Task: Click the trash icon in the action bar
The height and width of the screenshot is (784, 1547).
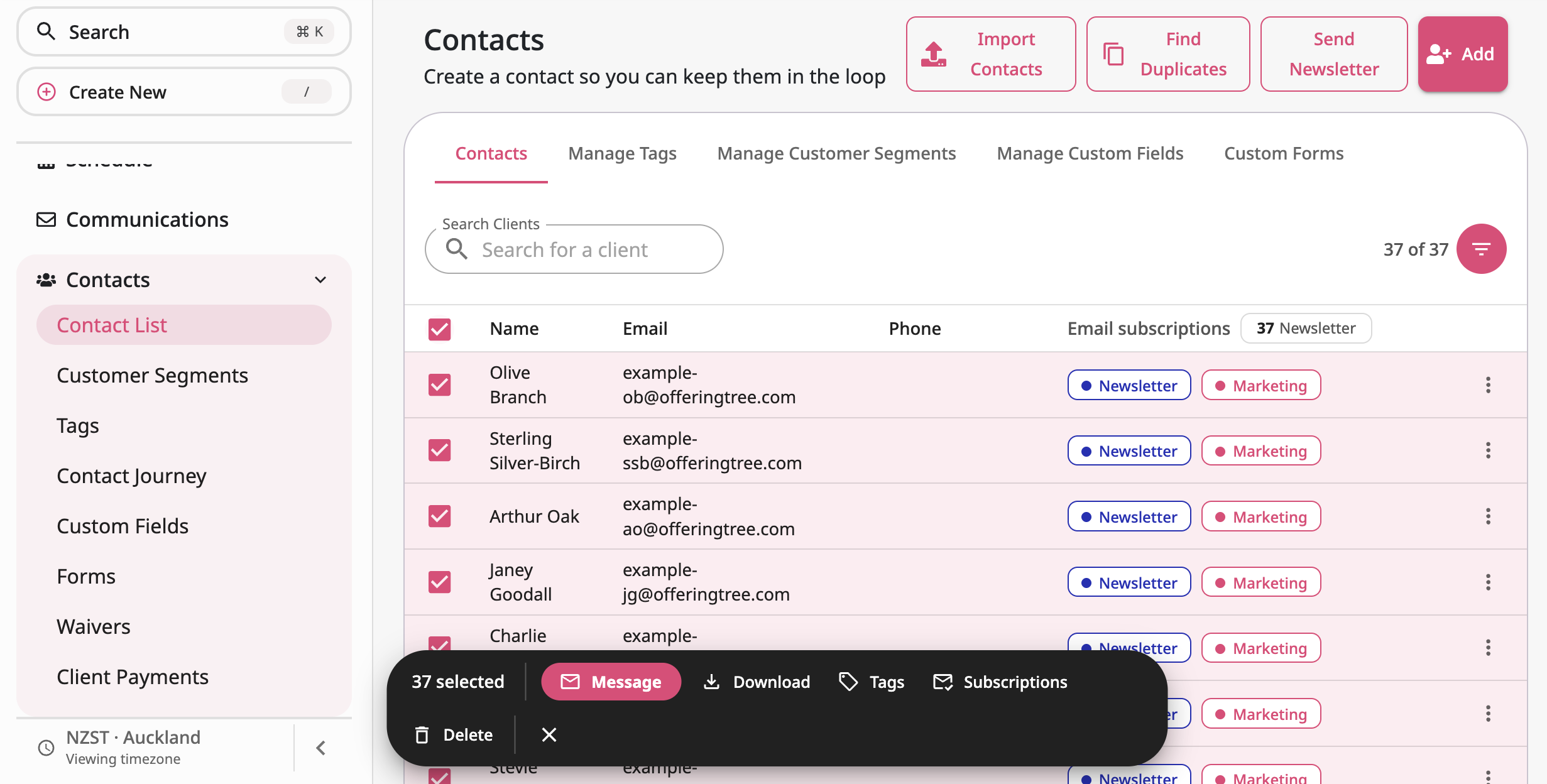Action: tap(422, 734)
